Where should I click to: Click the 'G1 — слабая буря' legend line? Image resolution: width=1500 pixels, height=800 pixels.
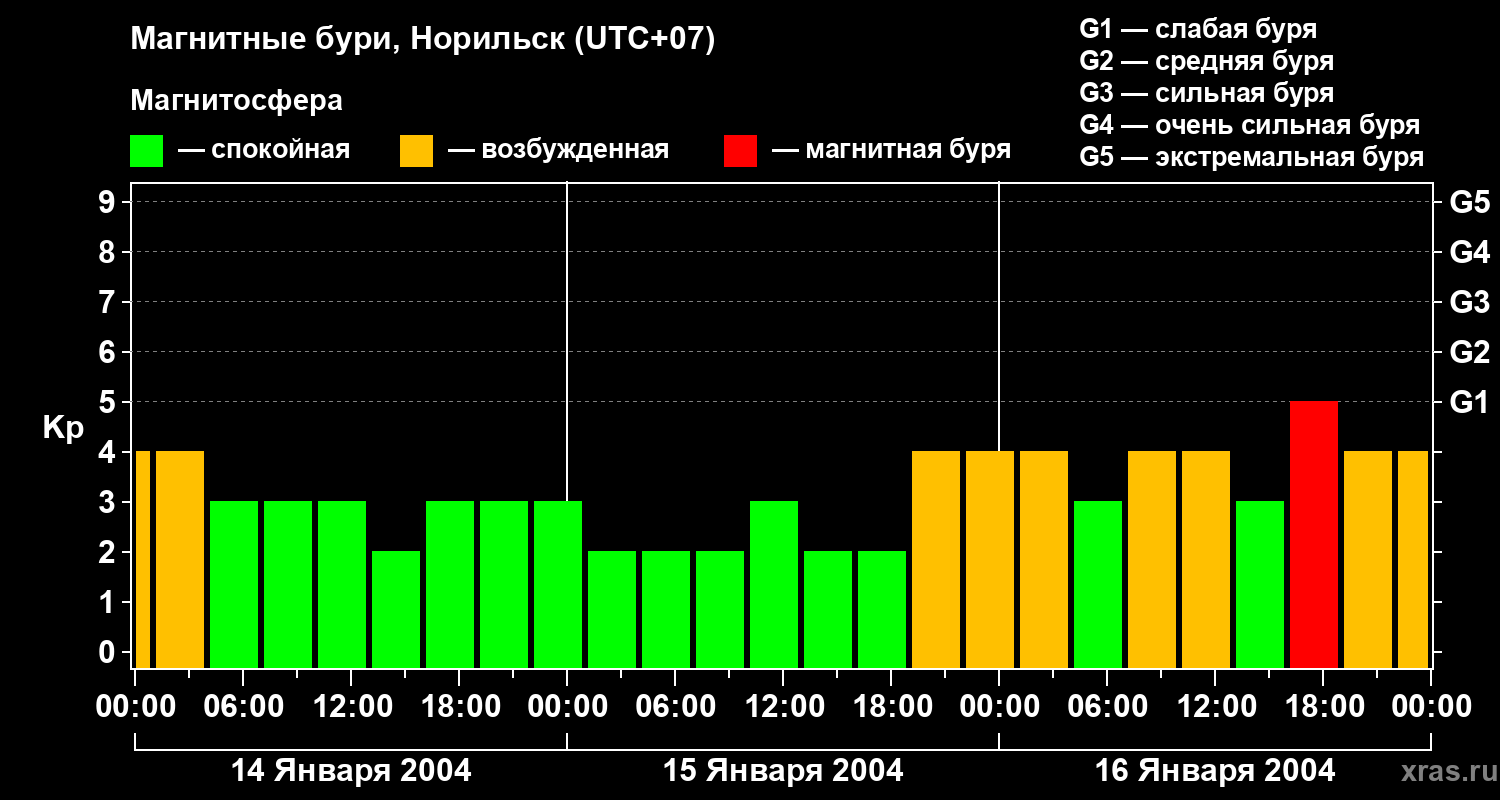click(x=1198, y=29)
